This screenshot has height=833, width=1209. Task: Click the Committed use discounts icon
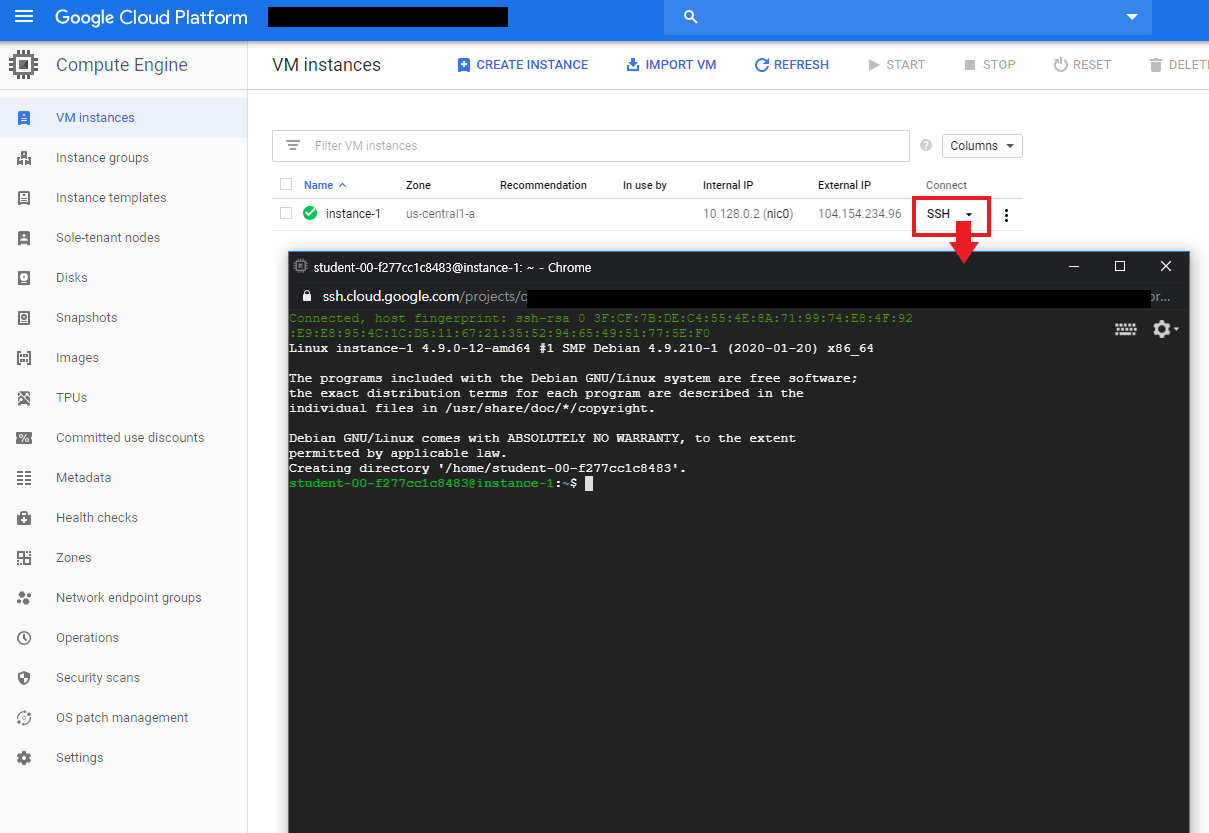(24, 438)
